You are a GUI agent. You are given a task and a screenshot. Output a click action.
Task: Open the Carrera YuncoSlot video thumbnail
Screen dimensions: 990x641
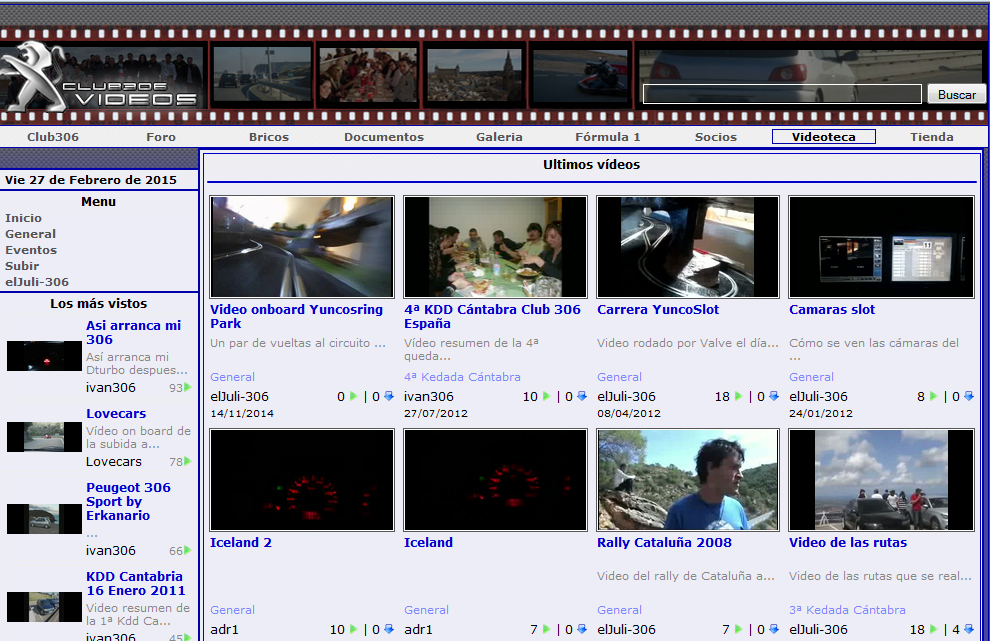pos(687,247)
